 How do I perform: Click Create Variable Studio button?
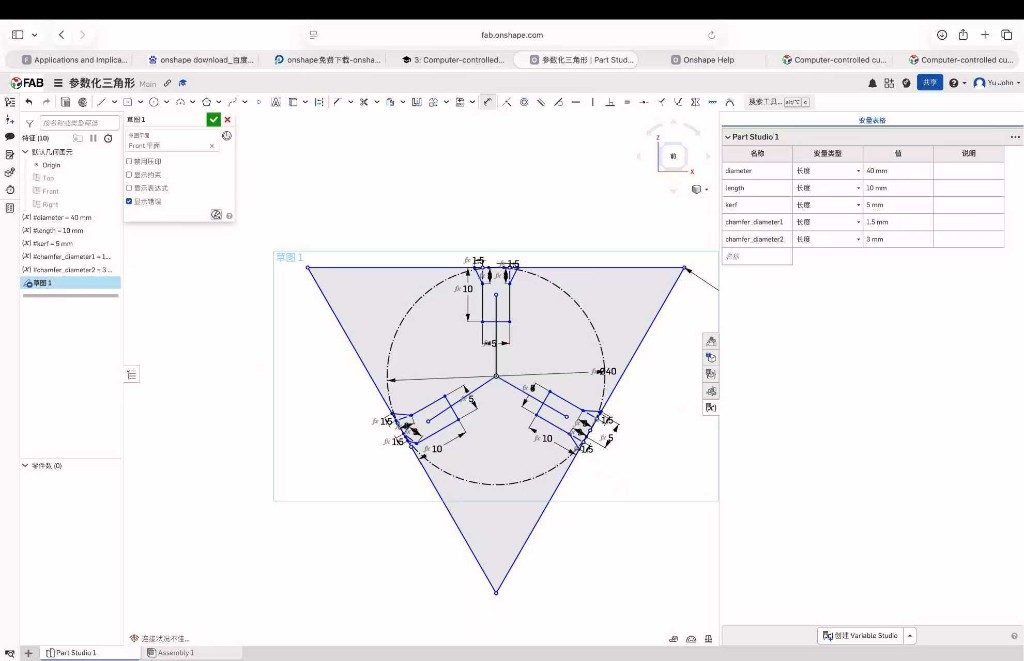860,636
